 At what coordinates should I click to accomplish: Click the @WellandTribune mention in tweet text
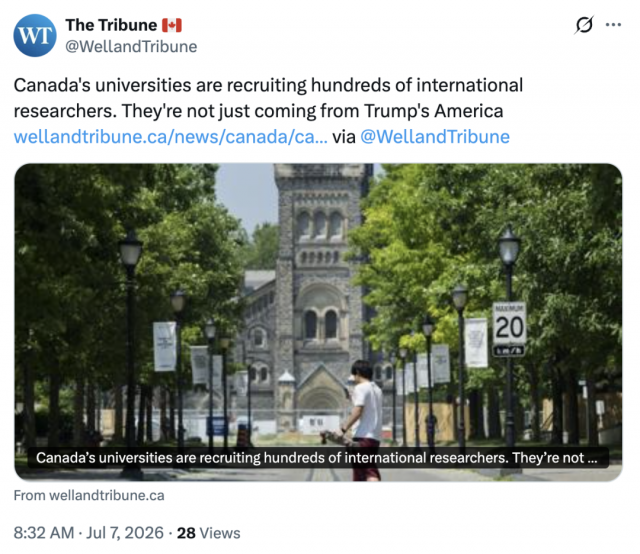pos(435,137)
